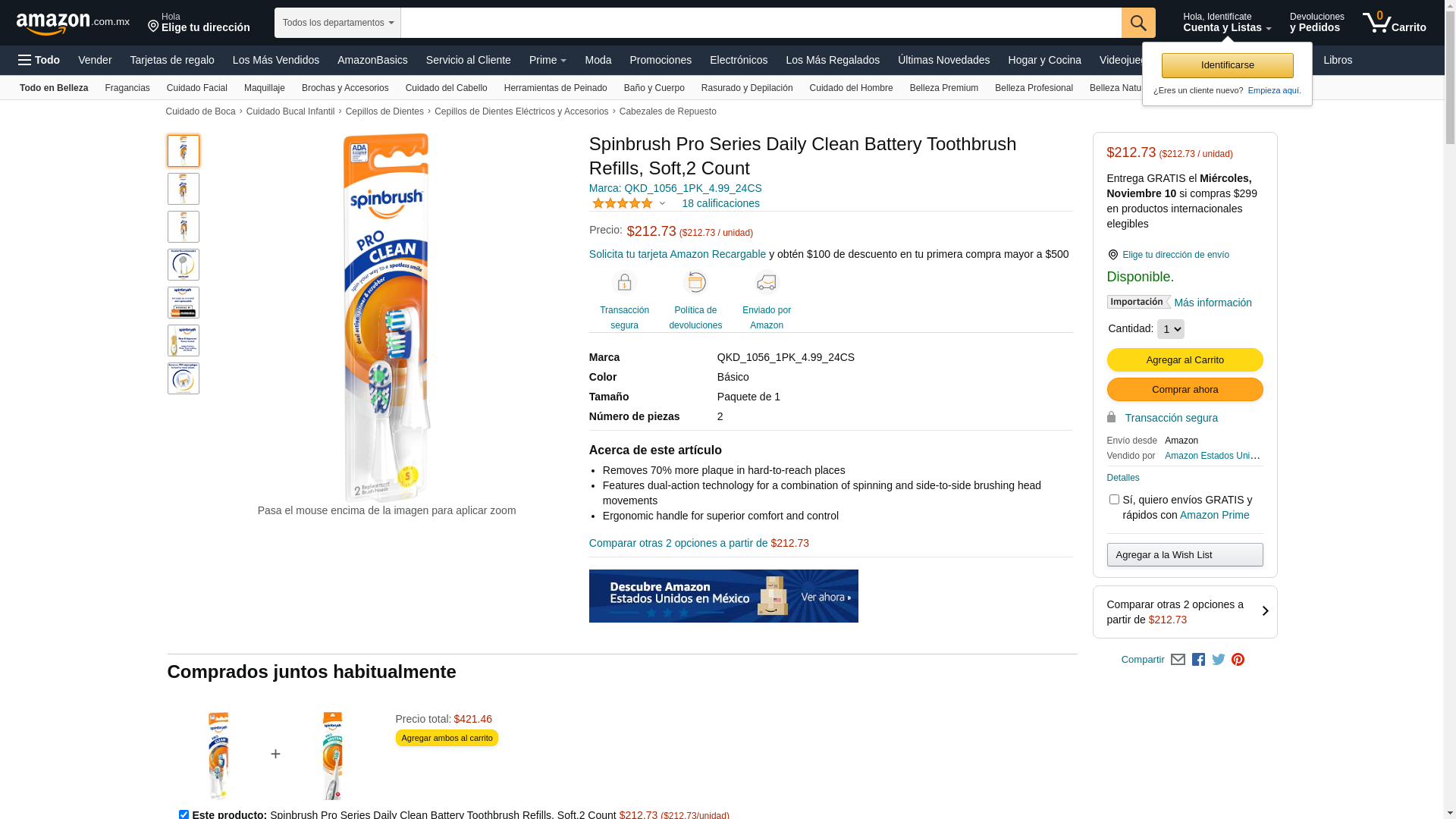
Task: Check the Amazon Prime free shipping checkbox
Action: (1114, 499)
